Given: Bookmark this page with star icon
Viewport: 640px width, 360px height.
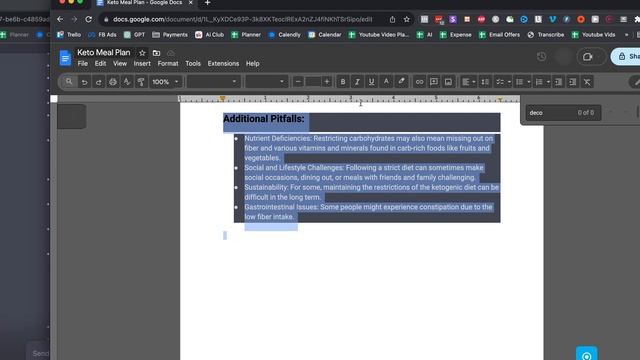Looking at the screenshot, I should click(407, 19).
